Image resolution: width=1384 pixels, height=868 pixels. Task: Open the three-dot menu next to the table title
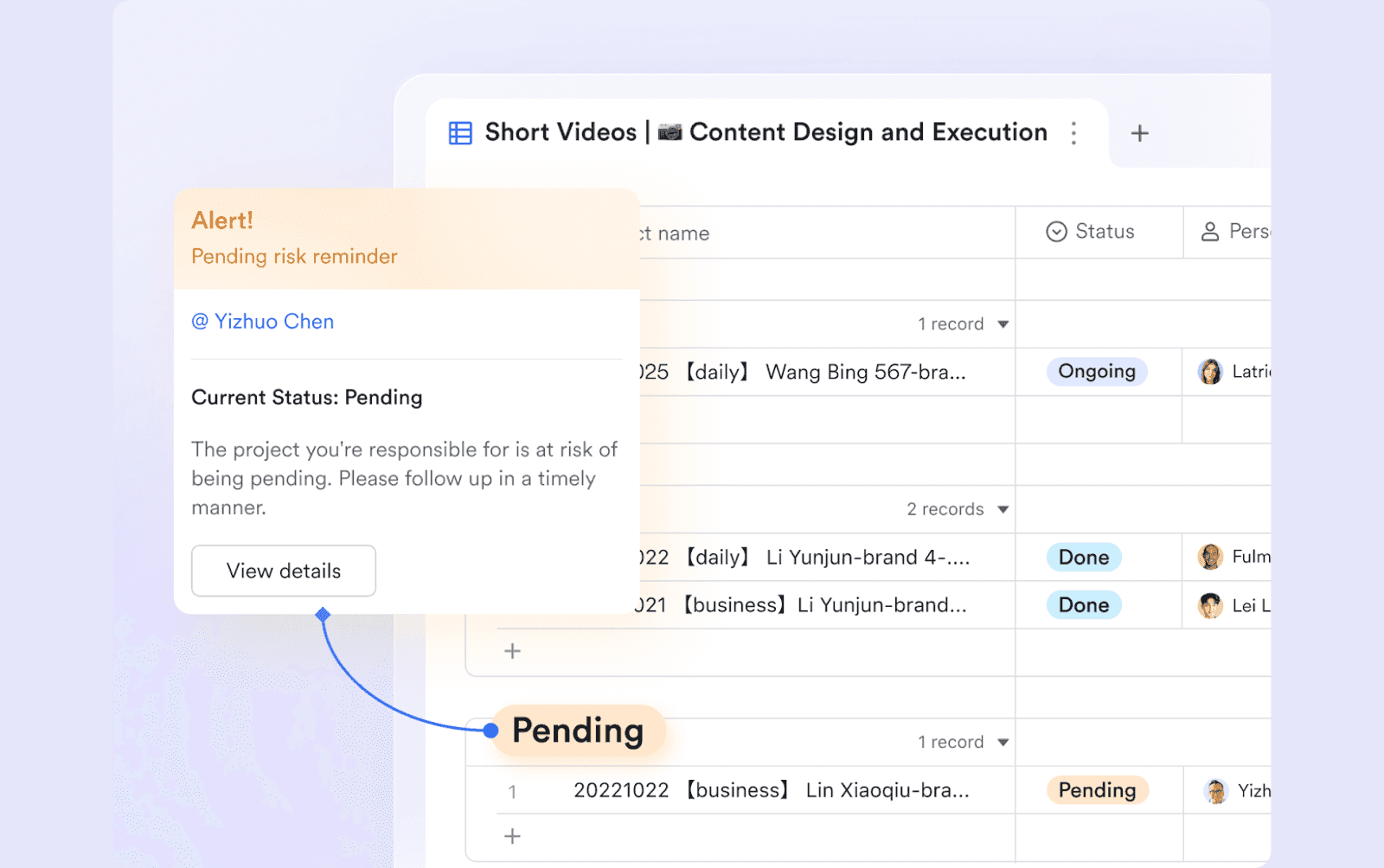coord(1074,133)
